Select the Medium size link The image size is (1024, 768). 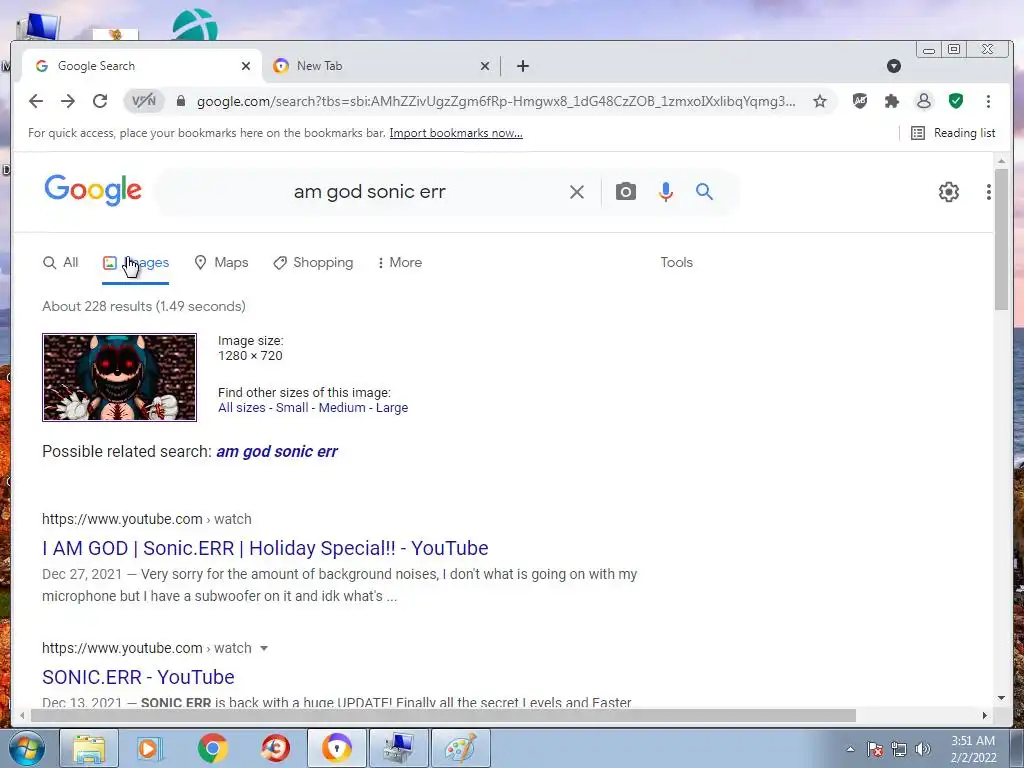(342, 408)
